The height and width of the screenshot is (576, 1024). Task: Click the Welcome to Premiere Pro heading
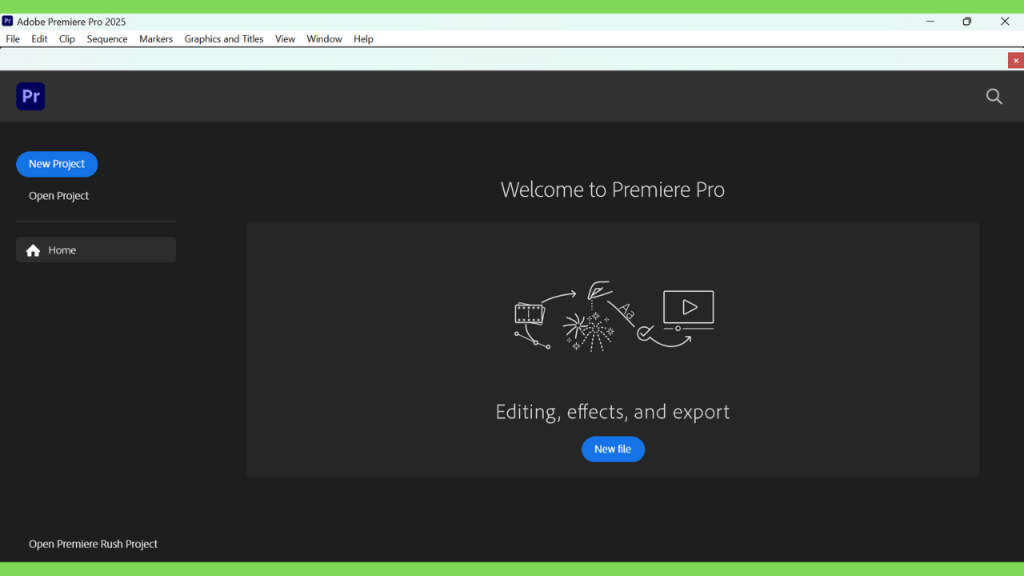[x=613, y=189]
